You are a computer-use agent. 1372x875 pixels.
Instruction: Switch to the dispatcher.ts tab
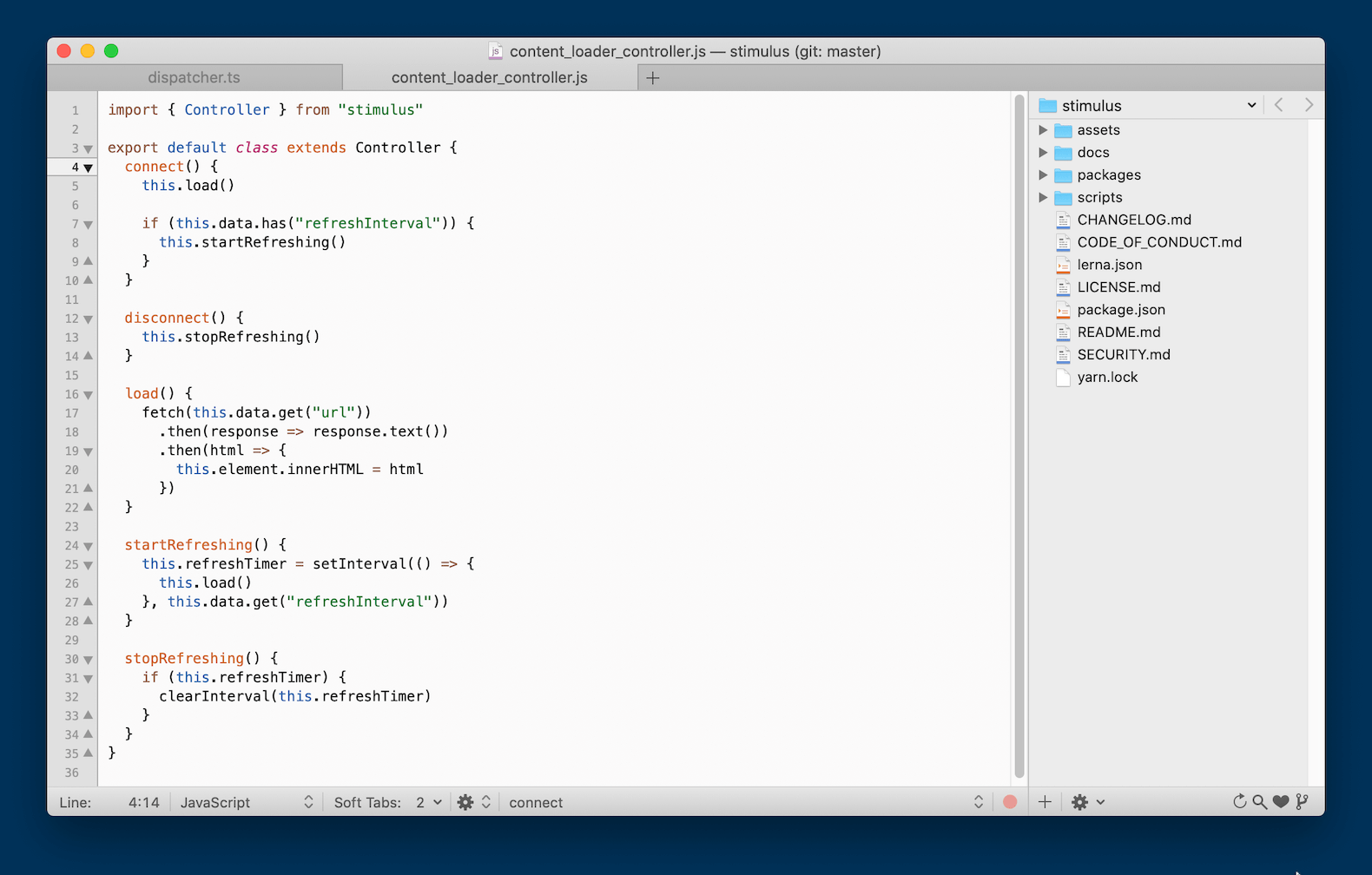(194, 78)
